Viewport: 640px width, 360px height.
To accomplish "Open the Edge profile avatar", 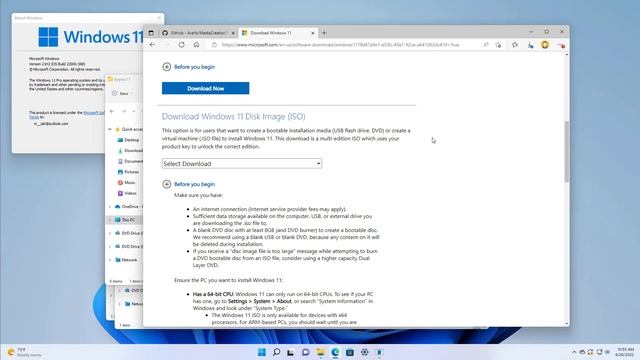I will (x=545, y=45).
